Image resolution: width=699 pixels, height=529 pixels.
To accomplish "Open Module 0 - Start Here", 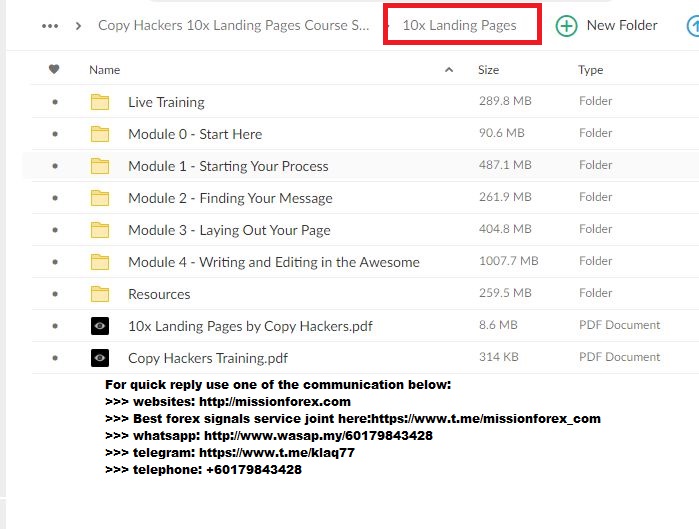I will point(195,134).
